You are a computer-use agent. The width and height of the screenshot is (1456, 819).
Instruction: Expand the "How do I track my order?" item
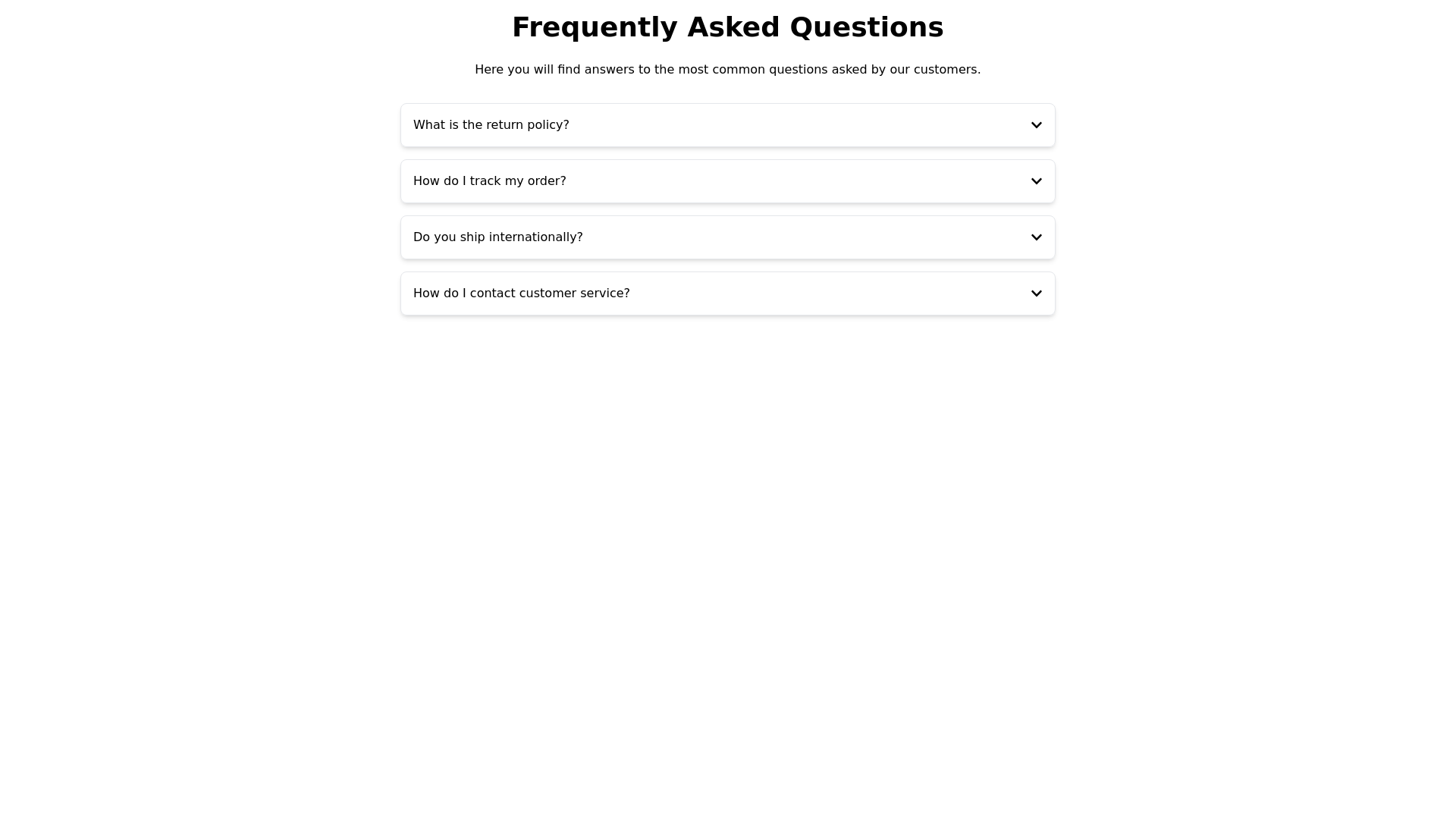coord(726,181)
